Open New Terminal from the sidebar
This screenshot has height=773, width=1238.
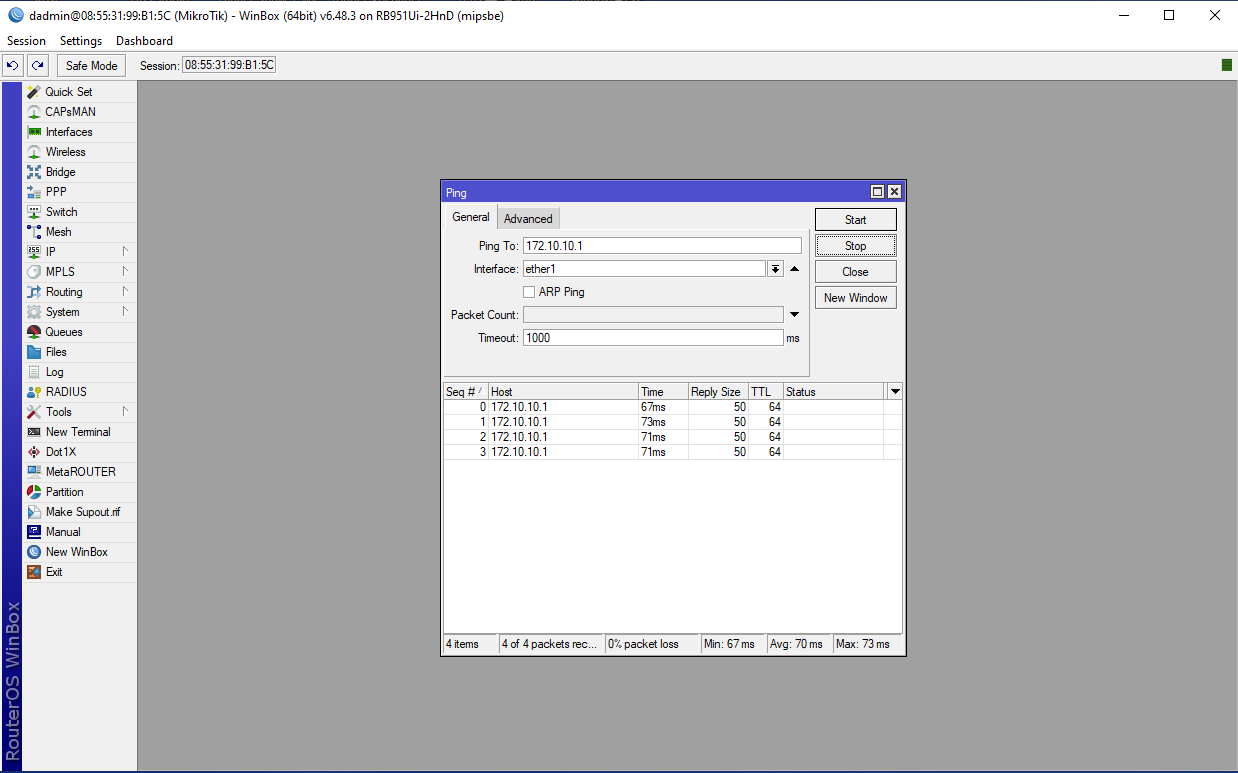pyautogui.click(x=78, y=432)
